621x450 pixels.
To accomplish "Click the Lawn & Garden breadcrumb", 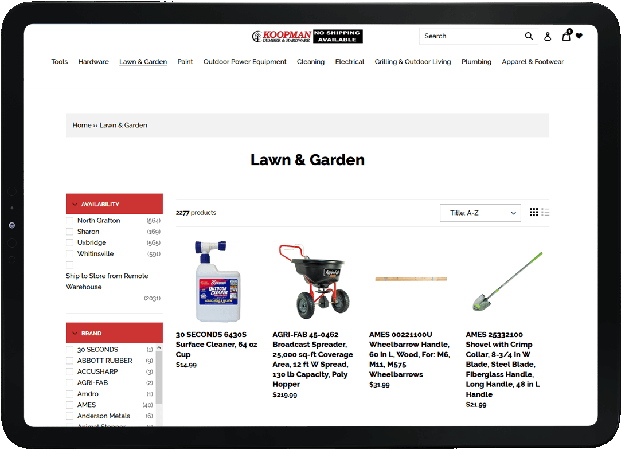I will (123, 125).
